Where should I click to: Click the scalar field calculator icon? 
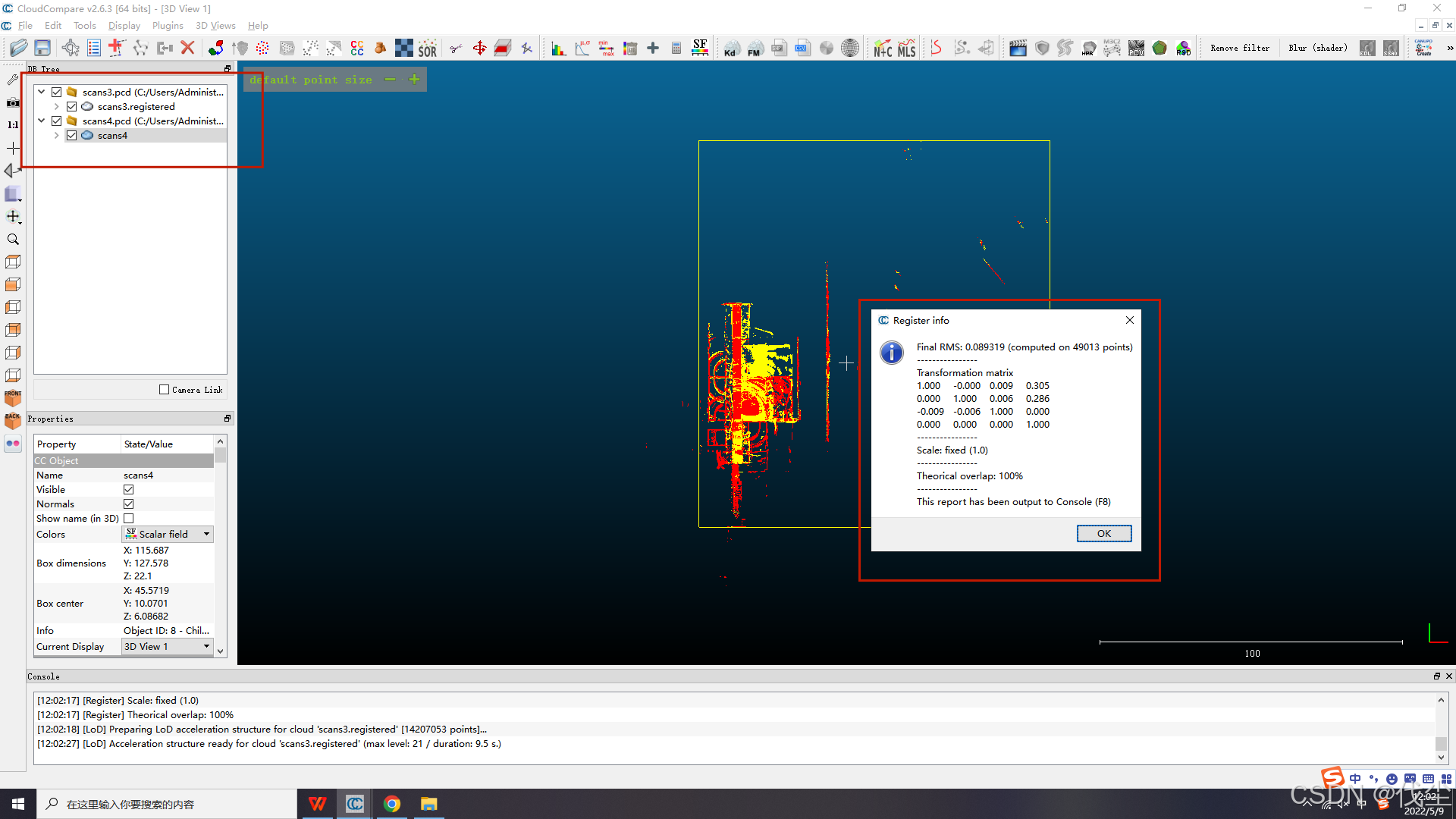click(676, 49)
